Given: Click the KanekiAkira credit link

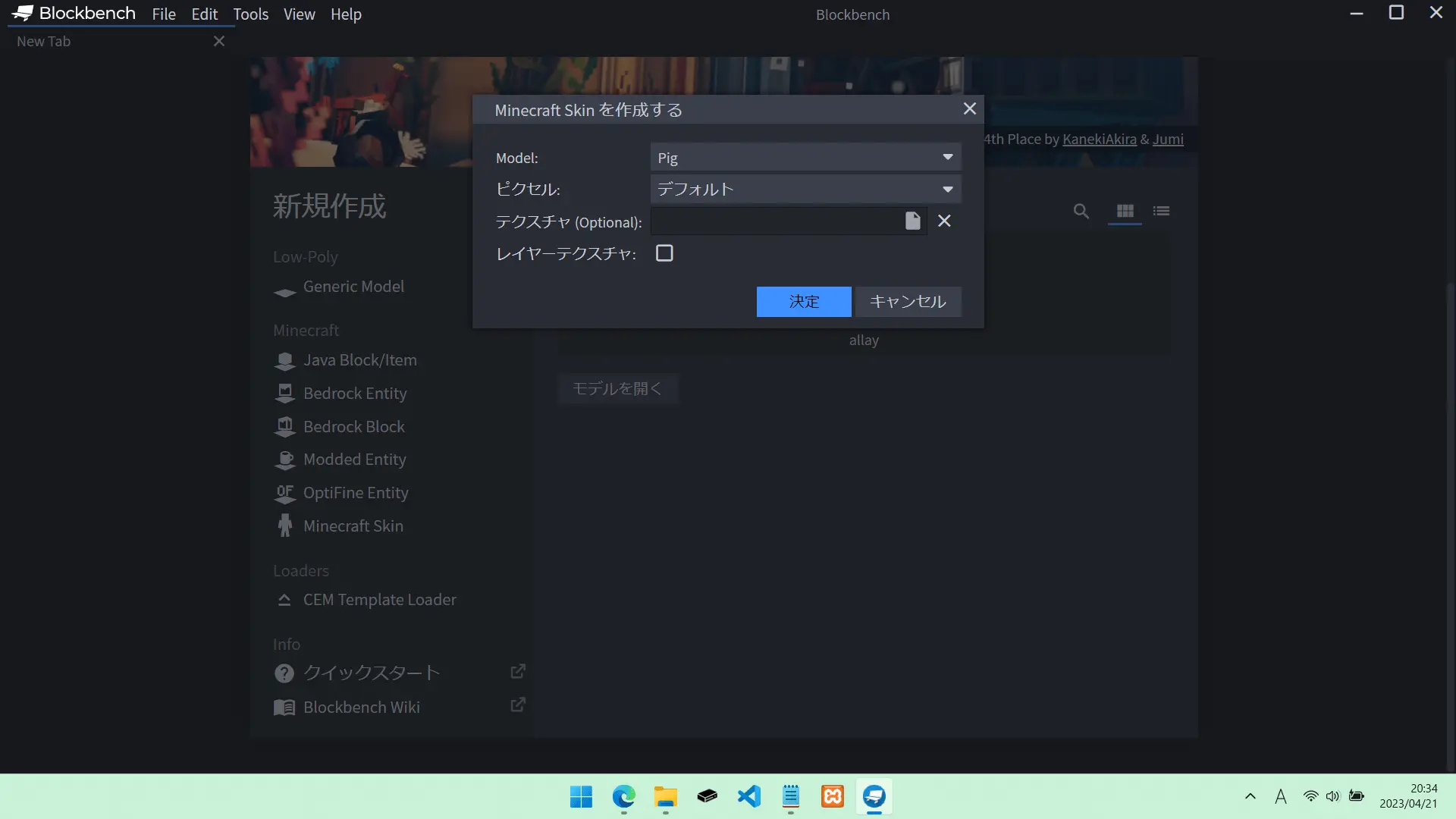Looking at the screenshot, I should pyautogui.click(x=1099, y=140).
